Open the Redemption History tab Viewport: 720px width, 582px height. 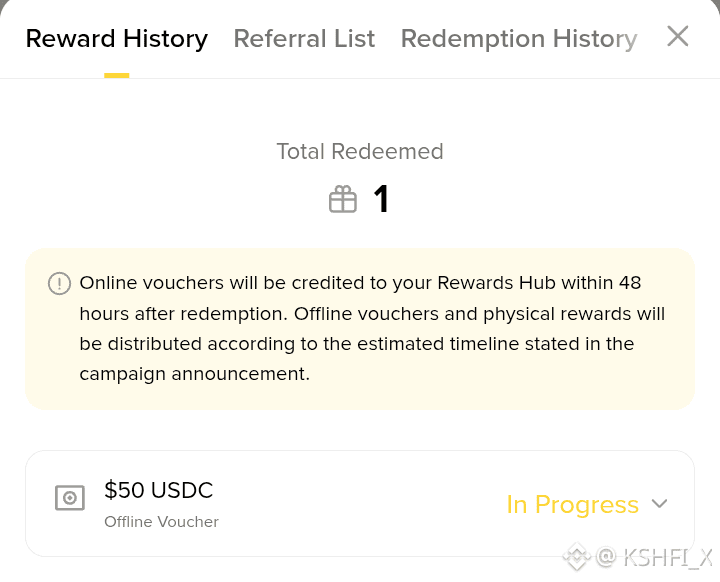(x=519, y=39)
